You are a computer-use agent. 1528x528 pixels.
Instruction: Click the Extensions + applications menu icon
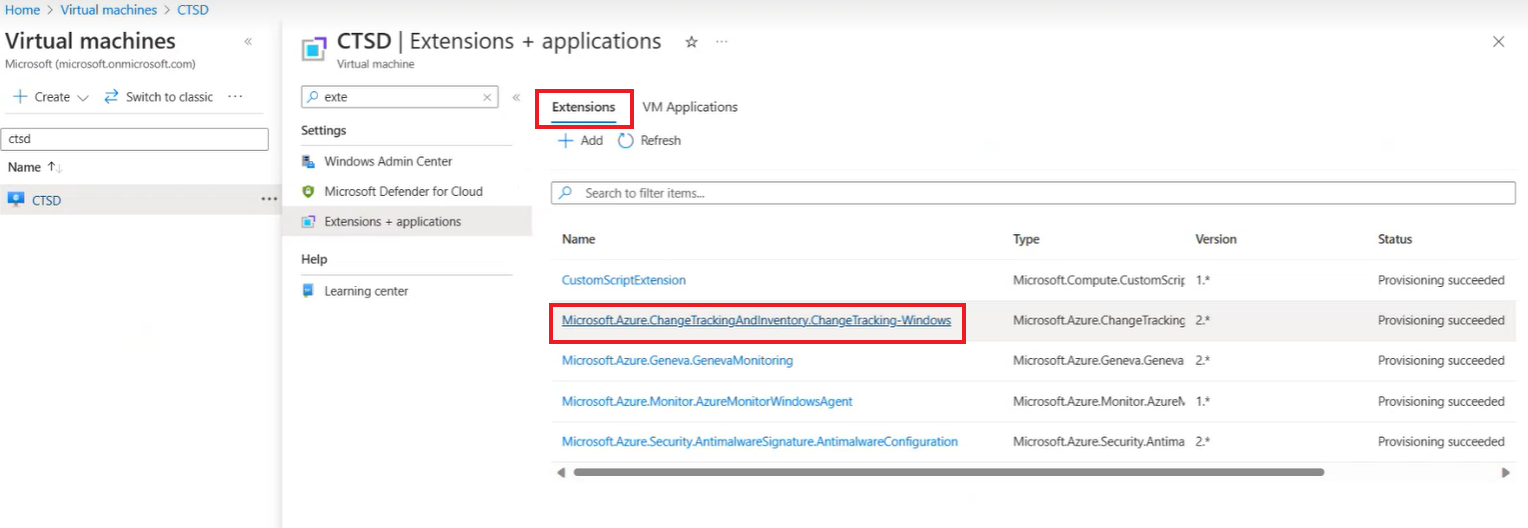coord(309,221)
